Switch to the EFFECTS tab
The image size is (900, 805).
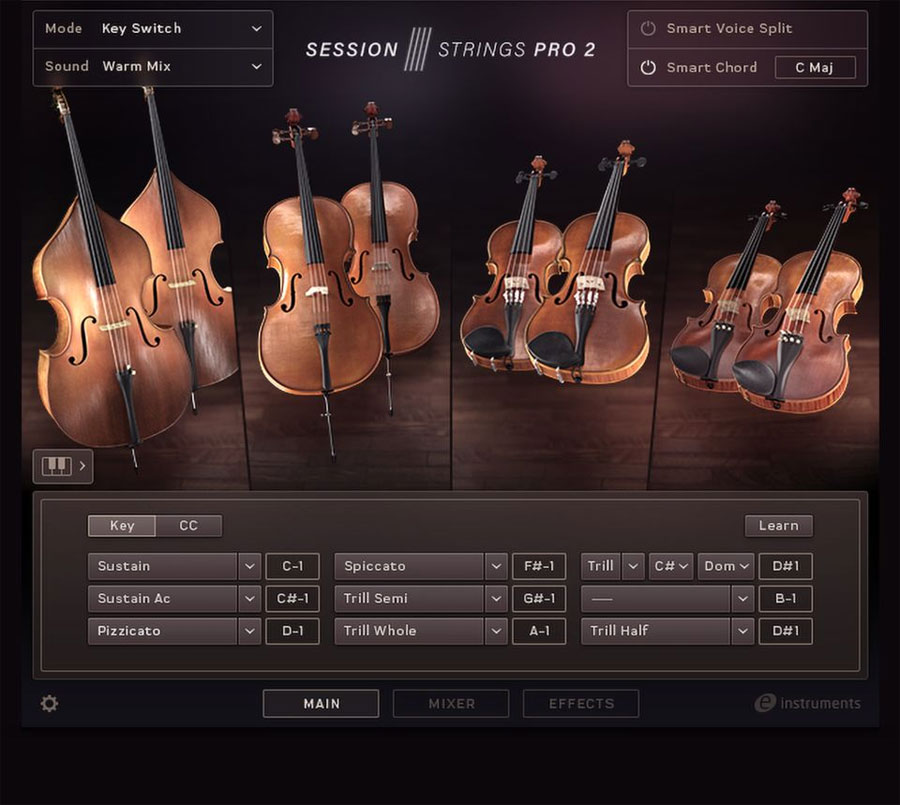click(x=581, y=703)
